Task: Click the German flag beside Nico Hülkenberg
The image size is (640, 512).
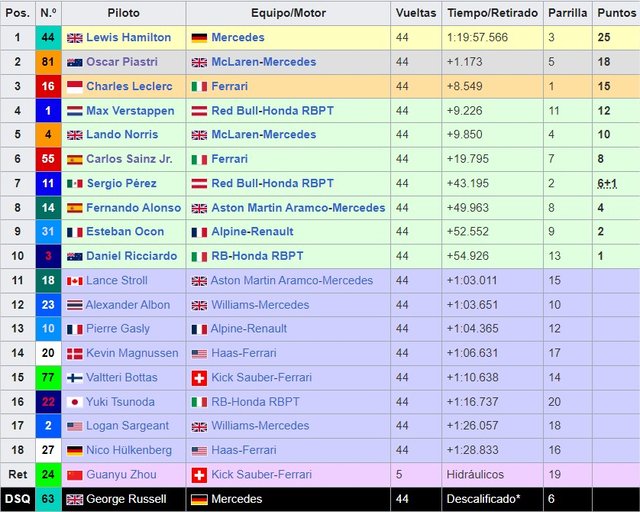Action: pos(75,451)
